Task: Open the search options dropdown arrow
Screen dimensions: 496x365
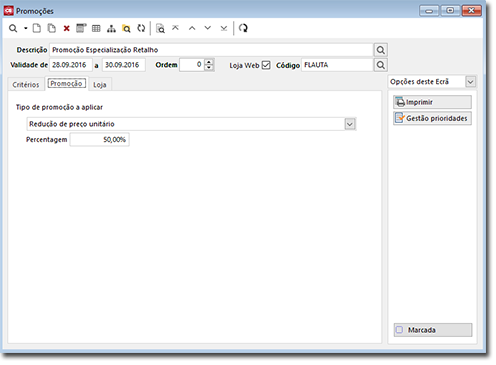Action: pos(25,28)
